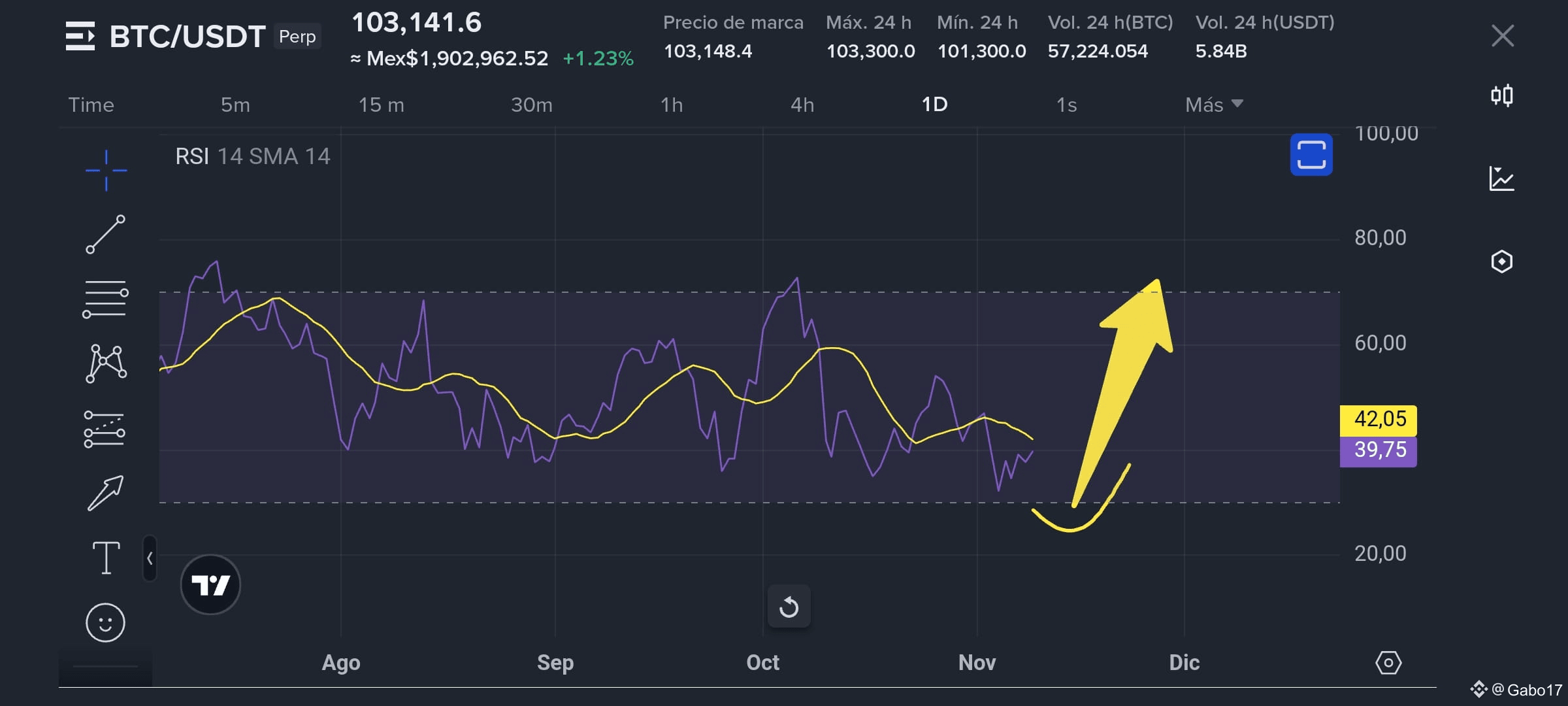Open the chart axis settings gear

click(1388, 663)
